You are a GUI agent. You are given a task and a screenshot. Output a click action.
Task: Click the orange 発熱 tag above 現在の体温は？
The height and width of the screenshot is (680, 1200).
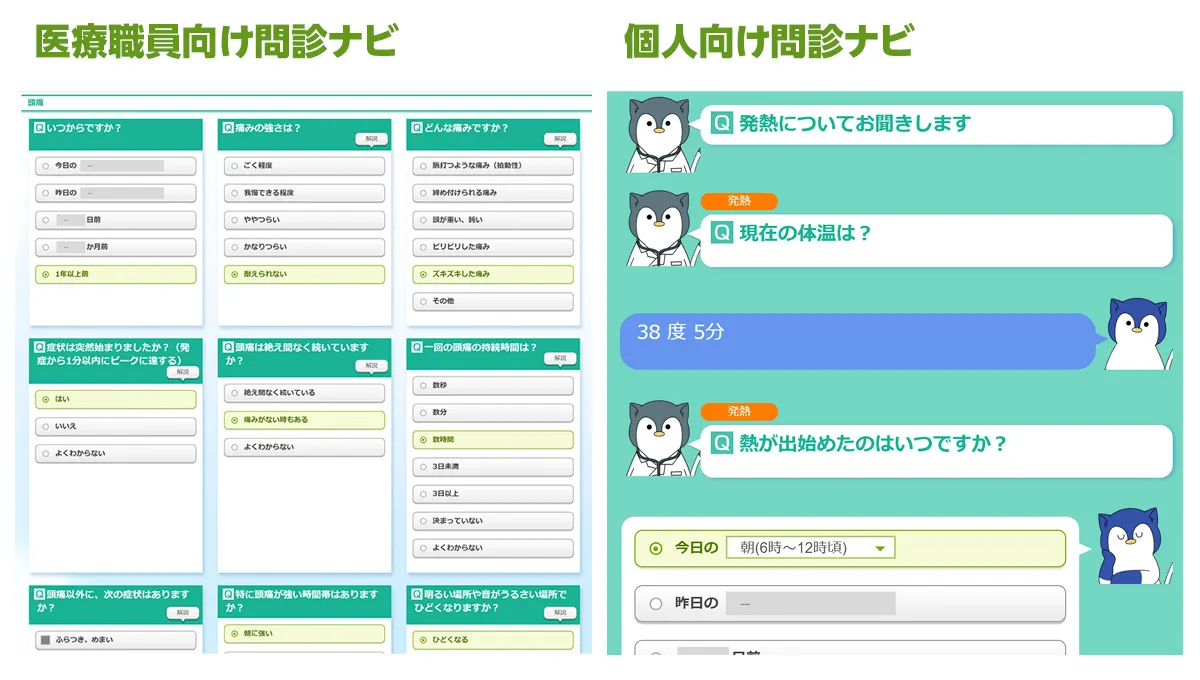(x=738, y=201)
